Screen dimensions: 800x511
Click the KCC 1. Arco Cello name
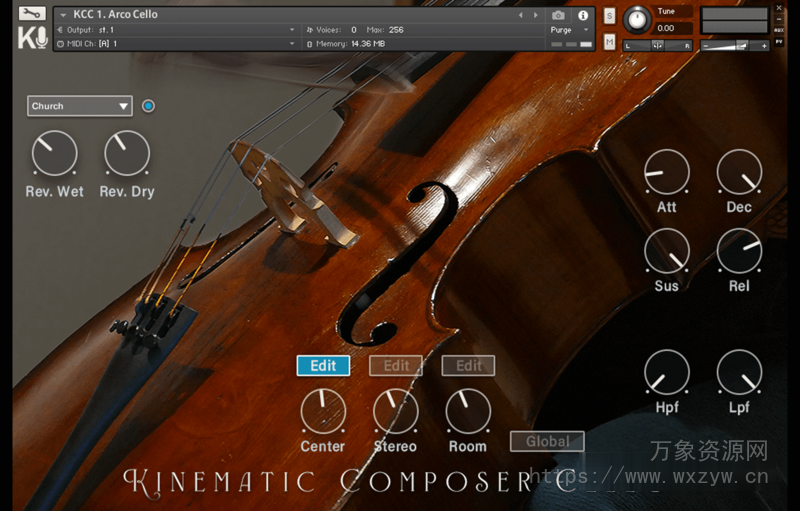pyautogui.click(x=115, y=14)
